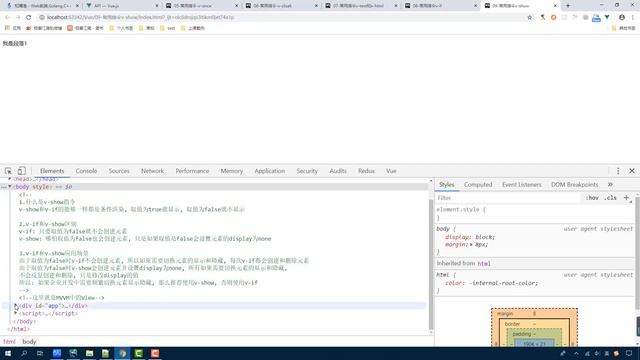Viewport: 640px width, 360px height.
Task: Select the closing </html> tag row
Action: [x=18, y=329]
